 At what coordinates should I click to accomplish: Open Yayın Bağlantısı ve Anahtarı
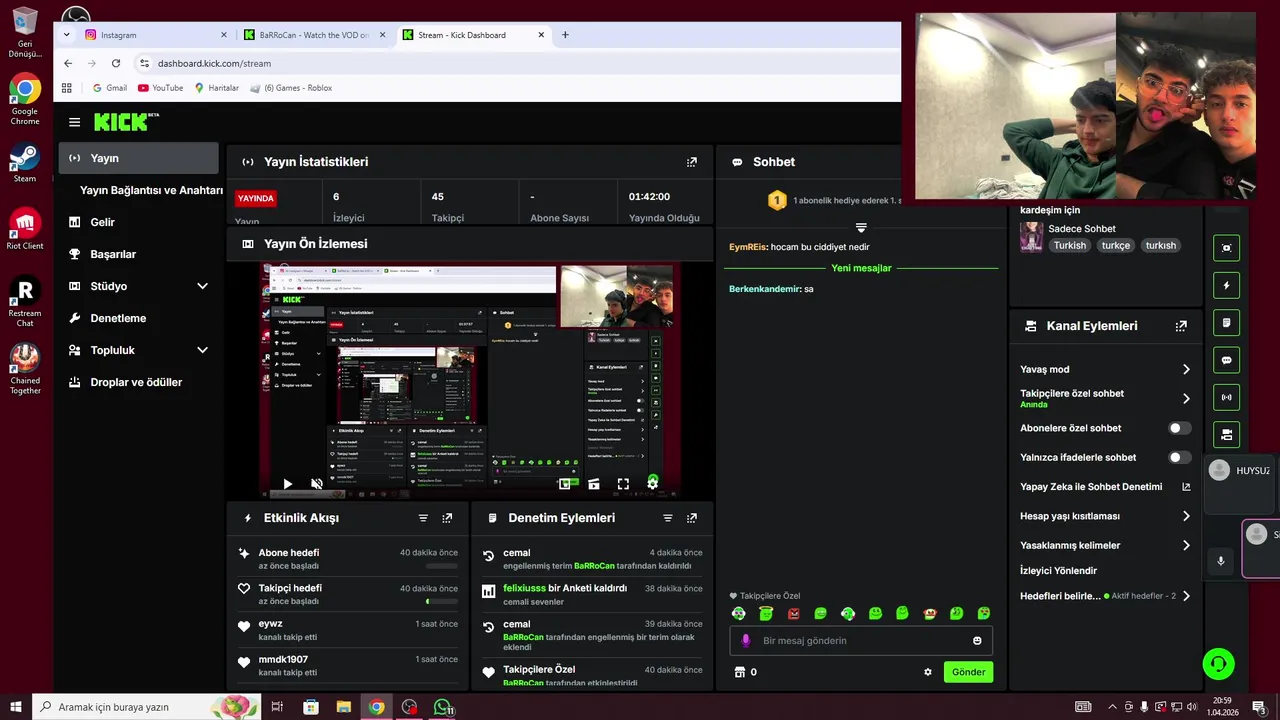[151, 190]
